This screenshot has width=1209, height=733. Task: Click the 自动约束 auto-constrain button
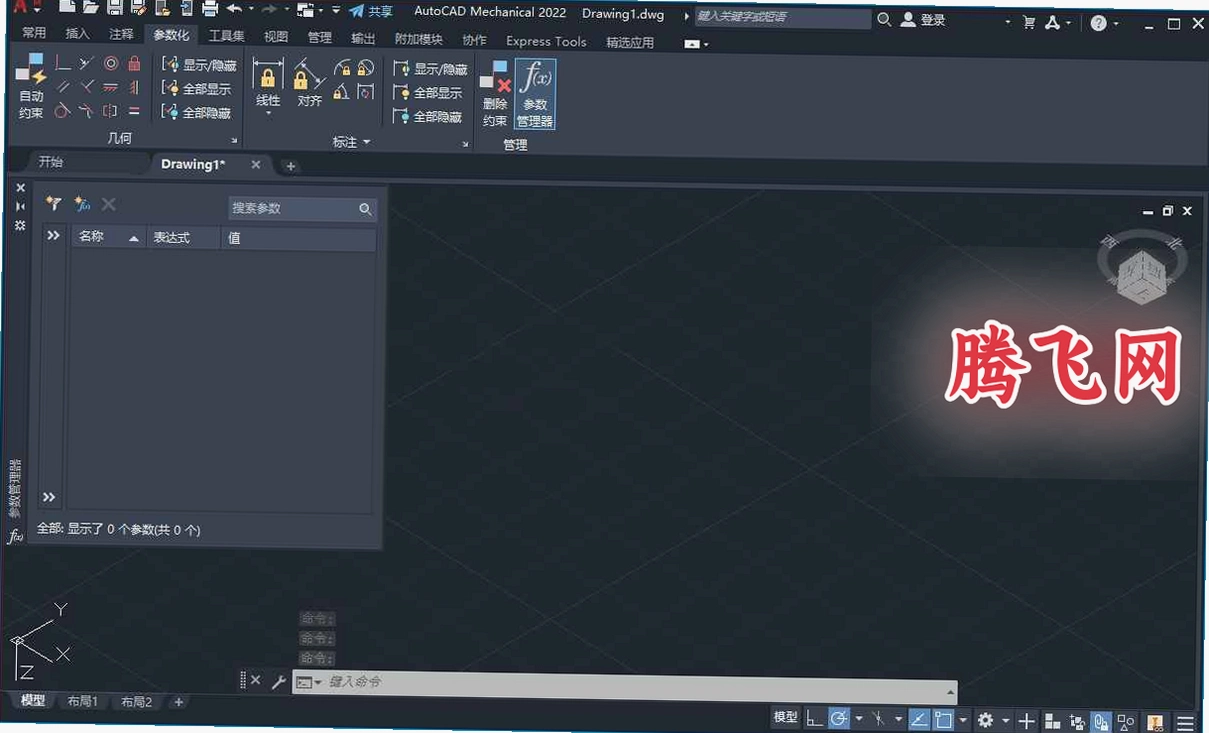pos(31,85)
